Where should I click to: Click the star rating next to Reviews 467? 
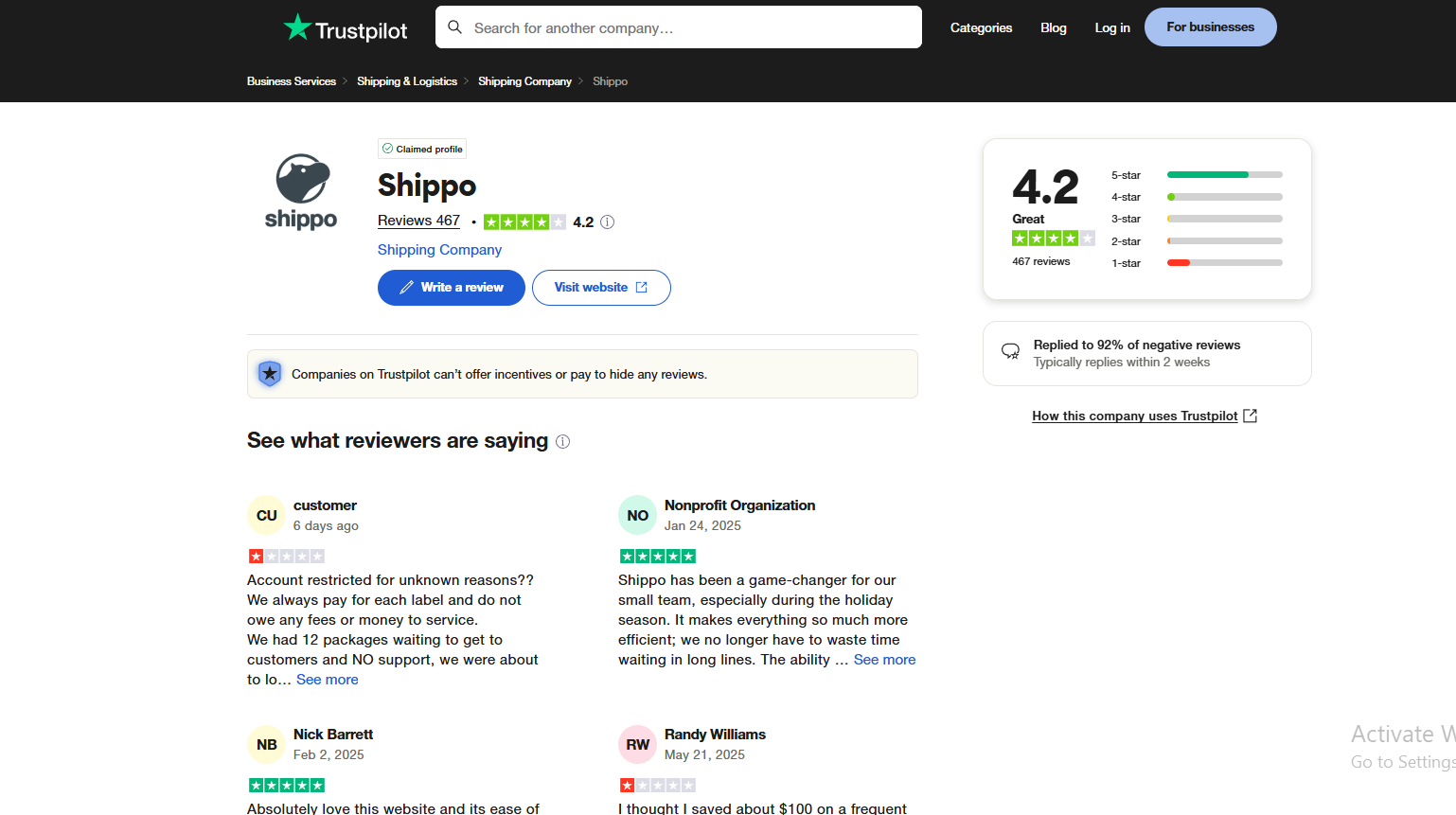[x=524, y=222]
